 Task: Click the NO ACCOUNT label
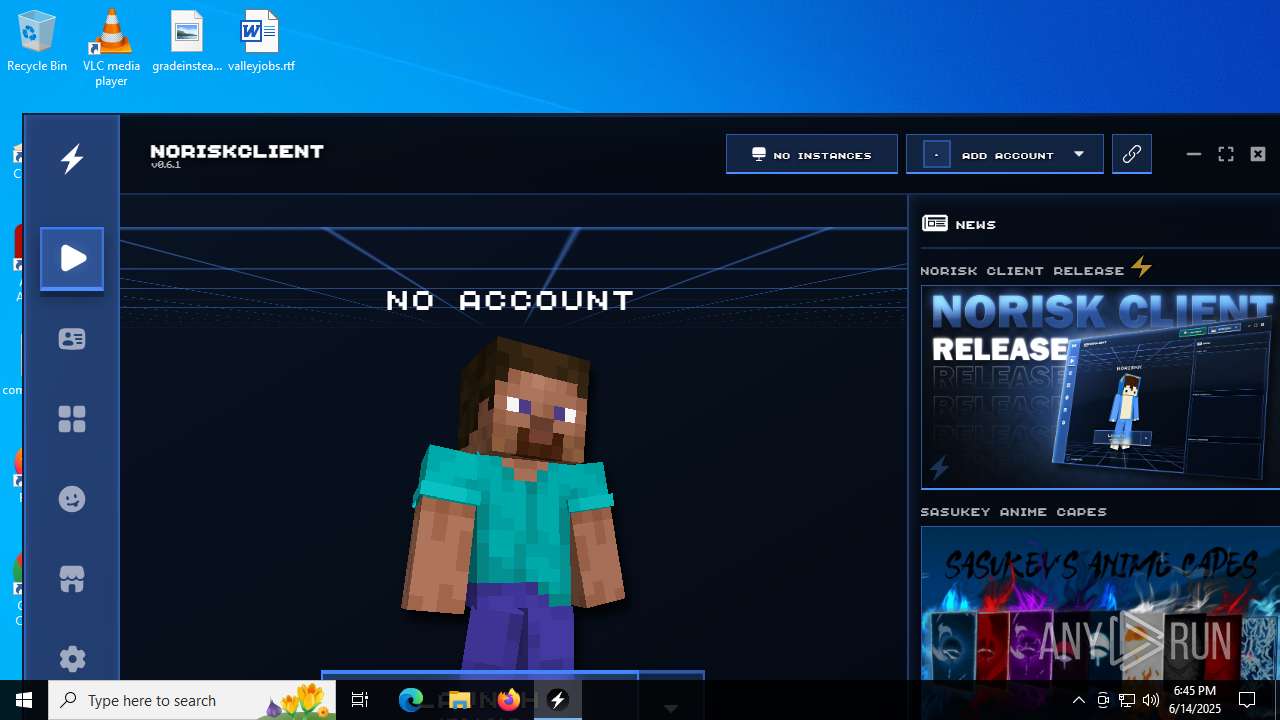point(510,300)
